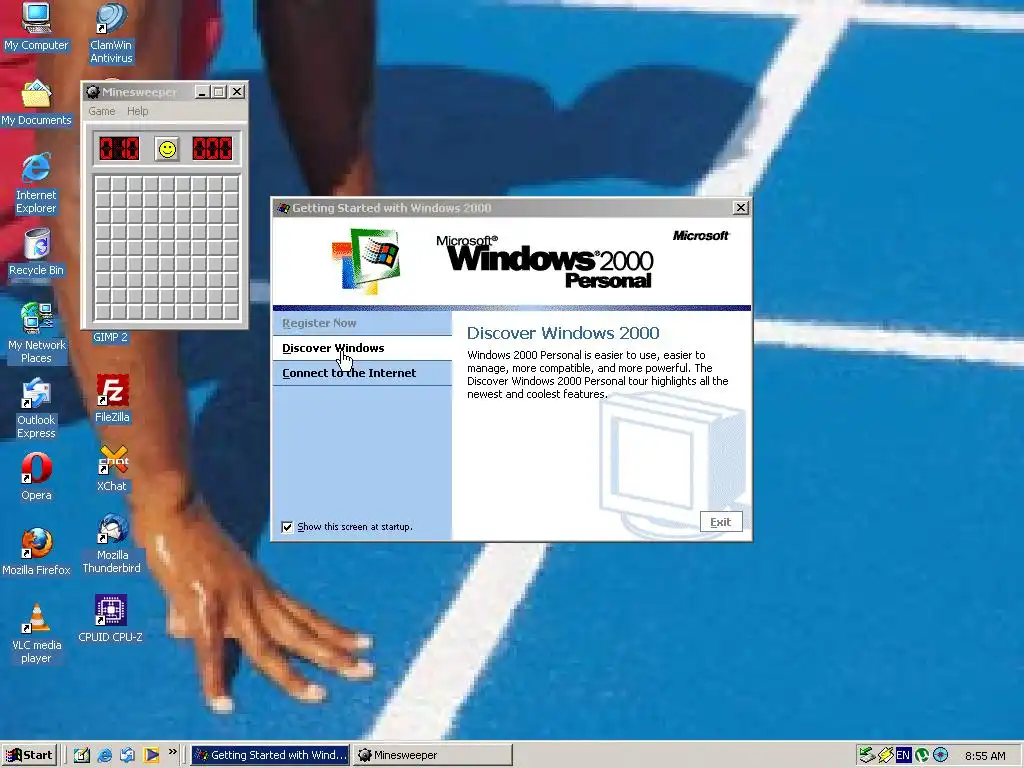
Task: Minimize the Minesweeper window
Action: point(202,92)
